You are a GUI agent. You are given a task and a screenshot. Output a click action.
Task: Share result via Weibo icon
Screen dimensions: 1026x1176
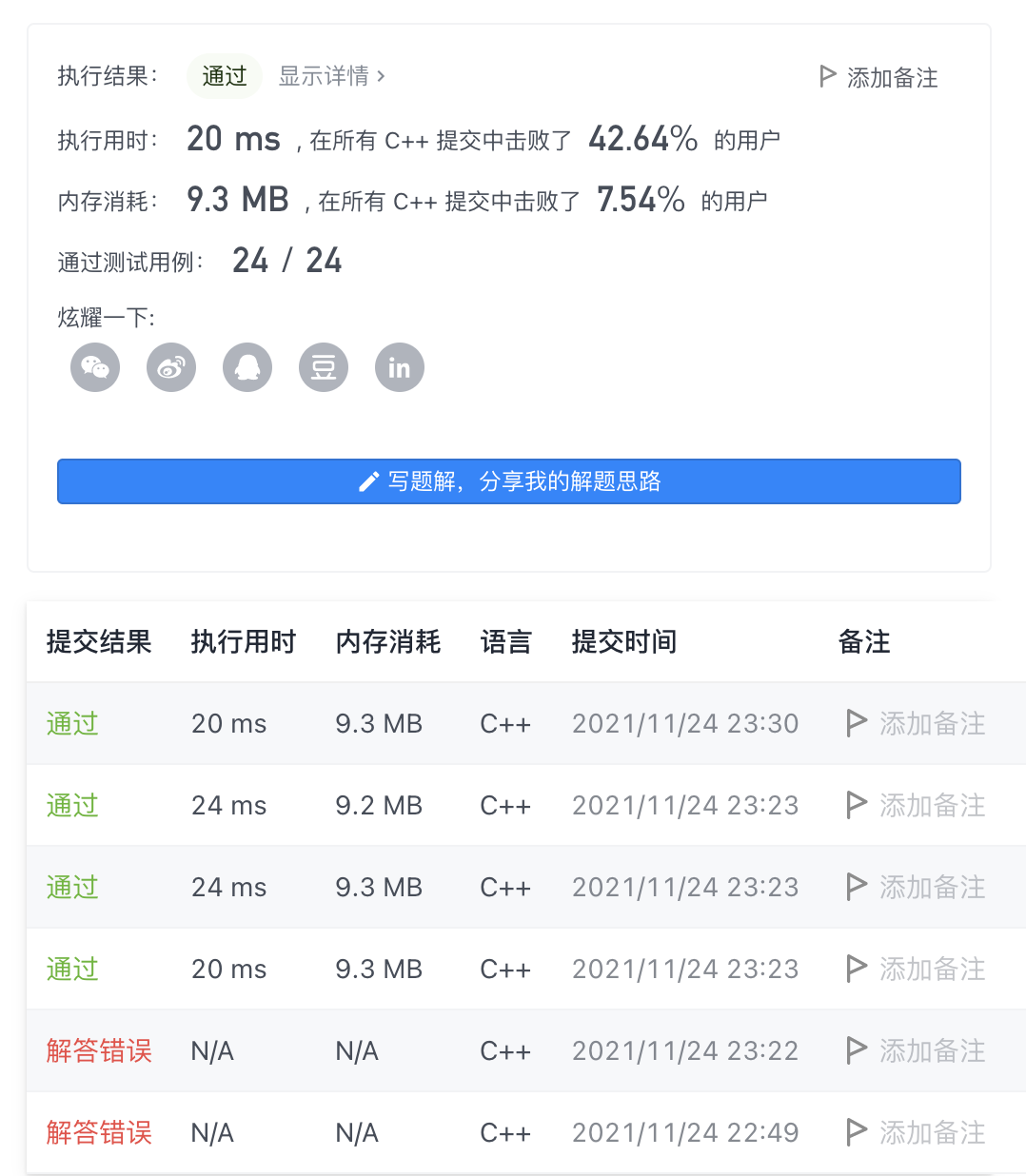pos(170,366)
